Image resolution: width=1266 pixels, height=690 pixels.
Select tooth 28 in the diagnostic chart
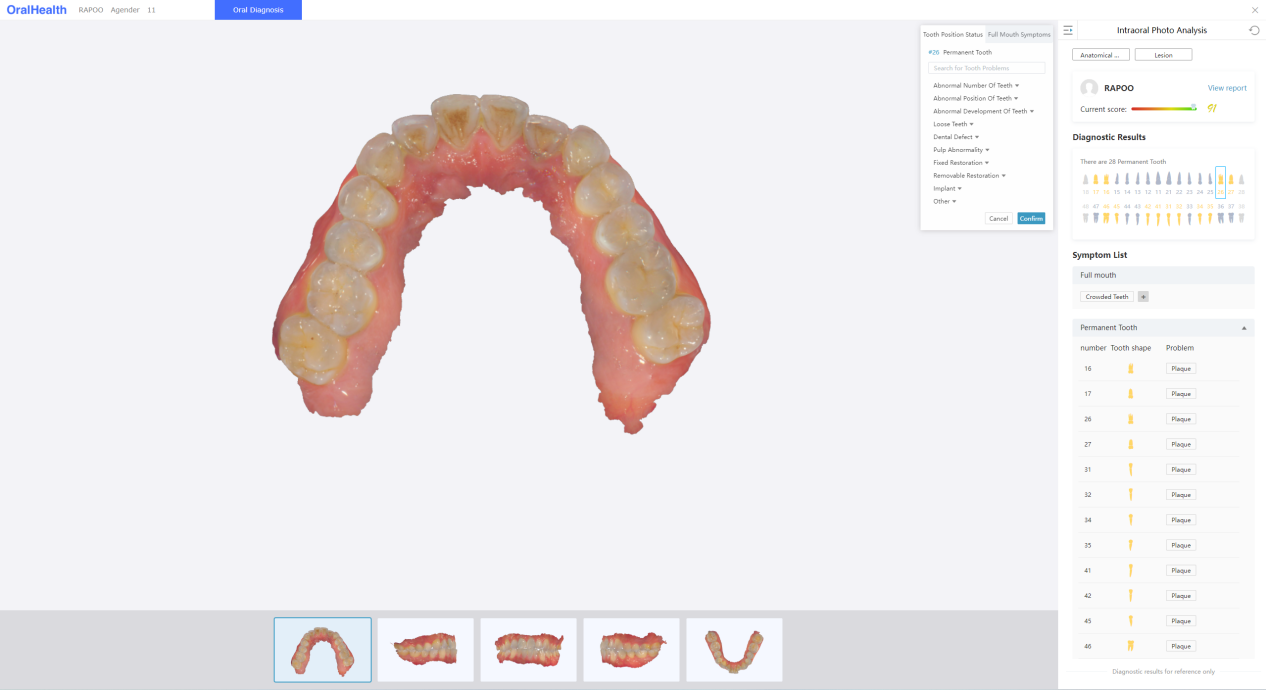[1241, 183]
